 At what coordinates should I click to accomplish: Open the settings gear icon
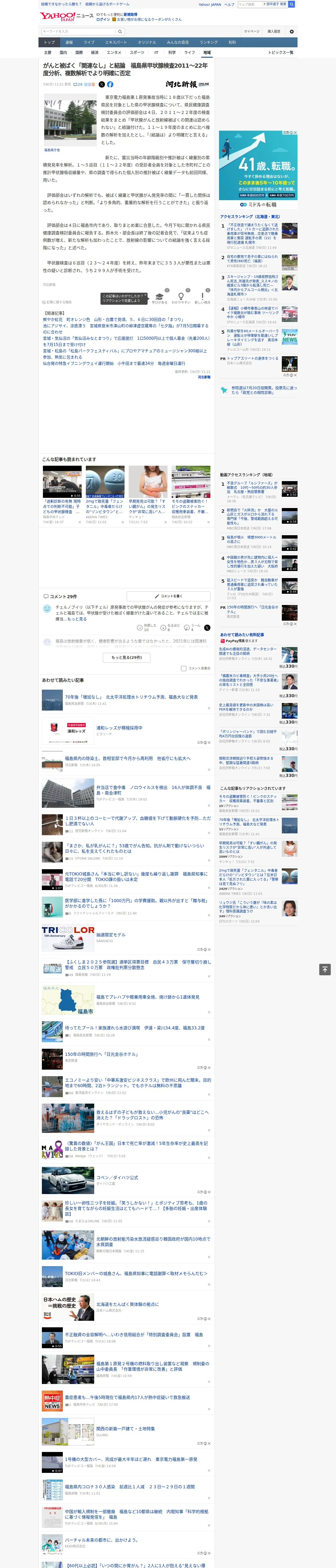pyautogui.click(x=292, y=31)
